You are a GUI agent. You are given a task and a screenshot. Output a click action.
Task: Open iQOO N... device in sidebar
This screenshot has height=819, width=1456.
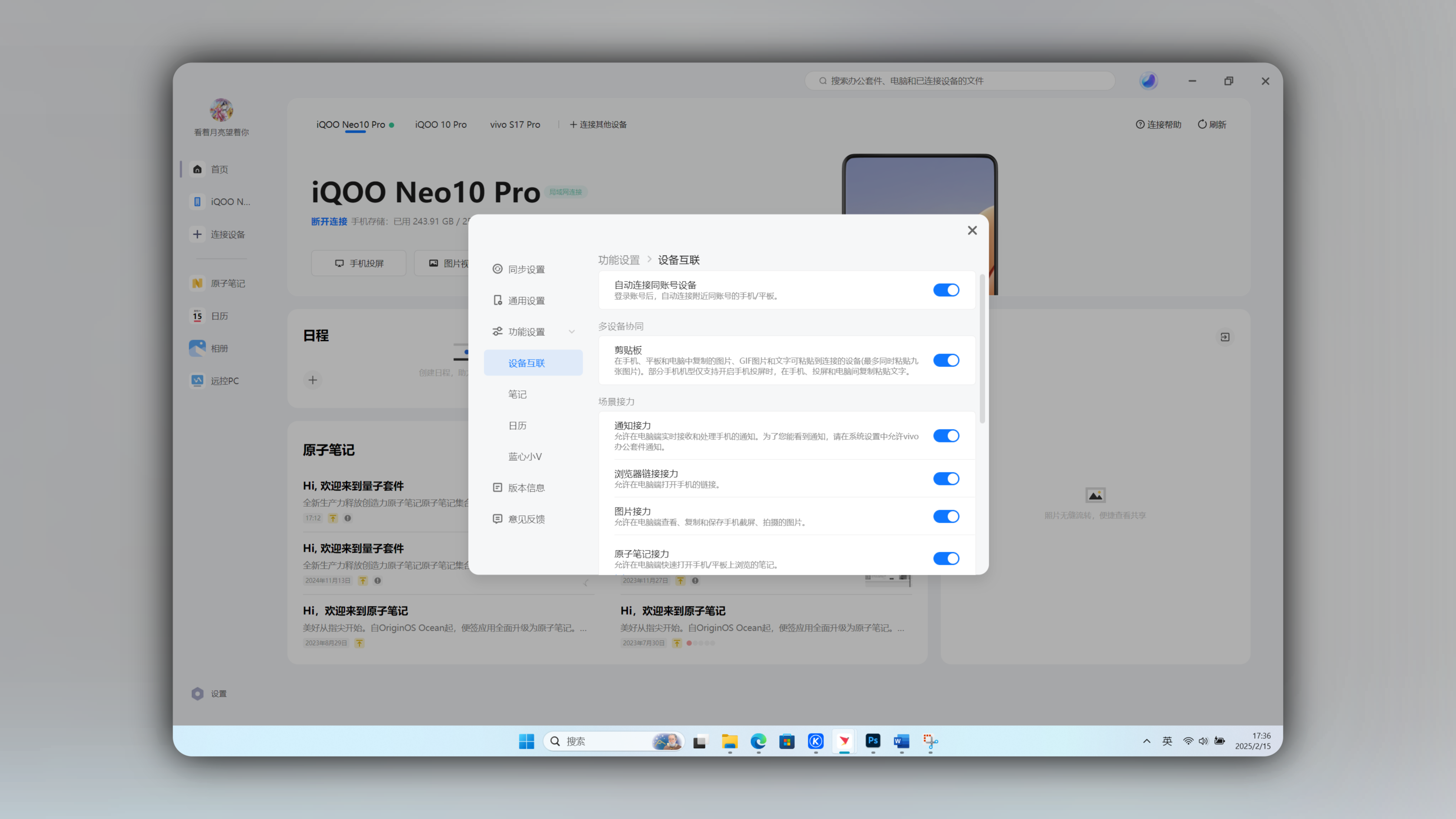coord(221,202)
